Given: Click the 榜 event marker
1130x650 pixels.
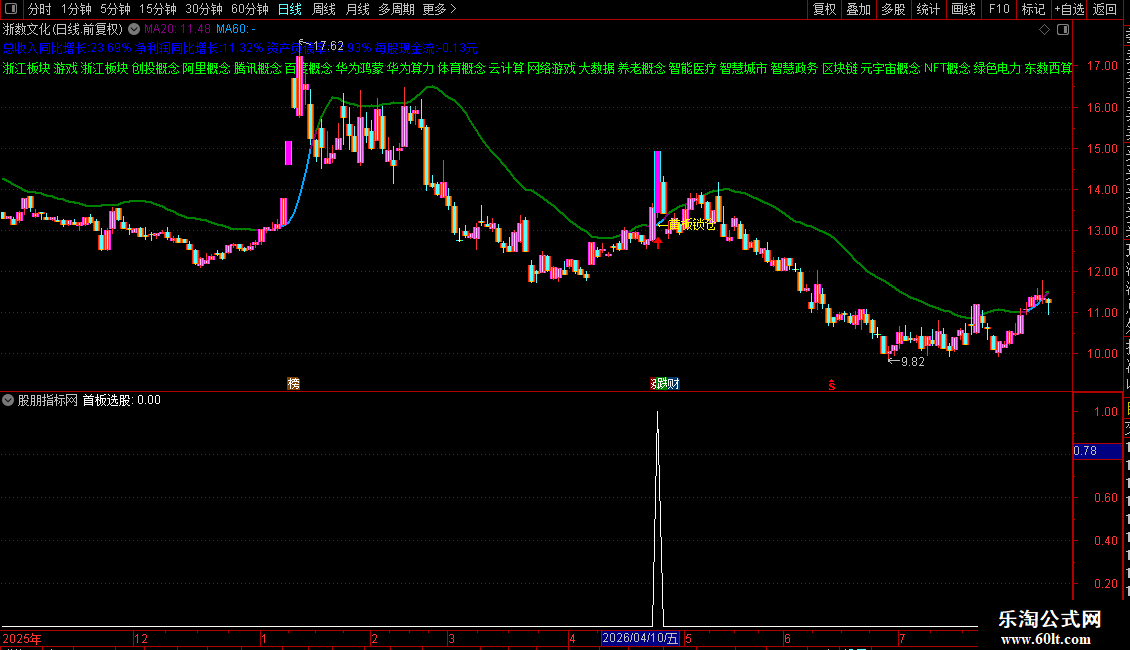Looking at the screenshot, I should [293, 383].
